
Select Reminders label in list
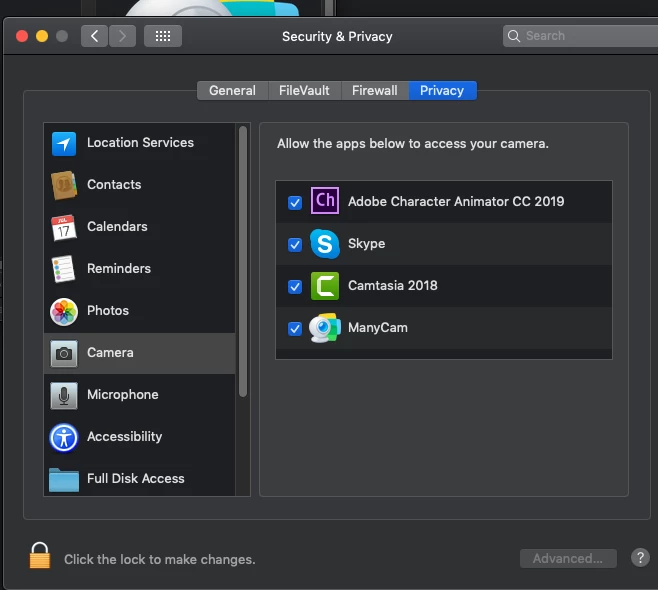pos(119,269)
